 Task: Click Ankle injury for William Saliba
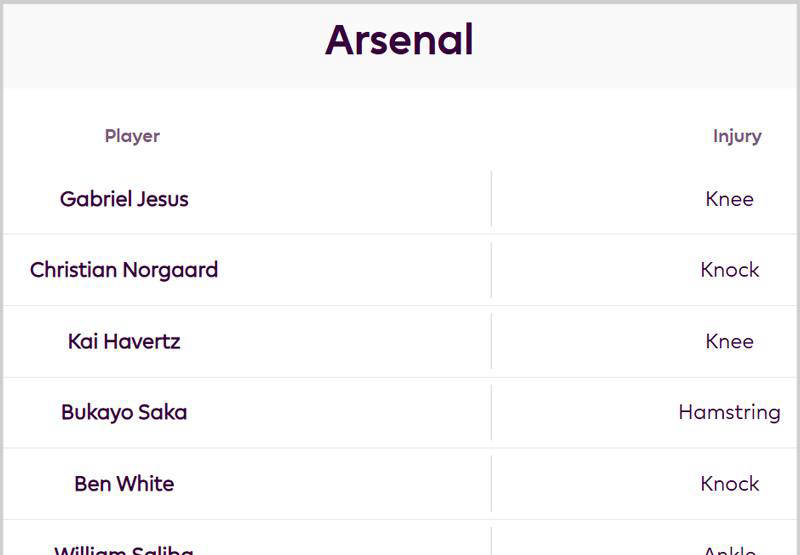tap(730, 550)
